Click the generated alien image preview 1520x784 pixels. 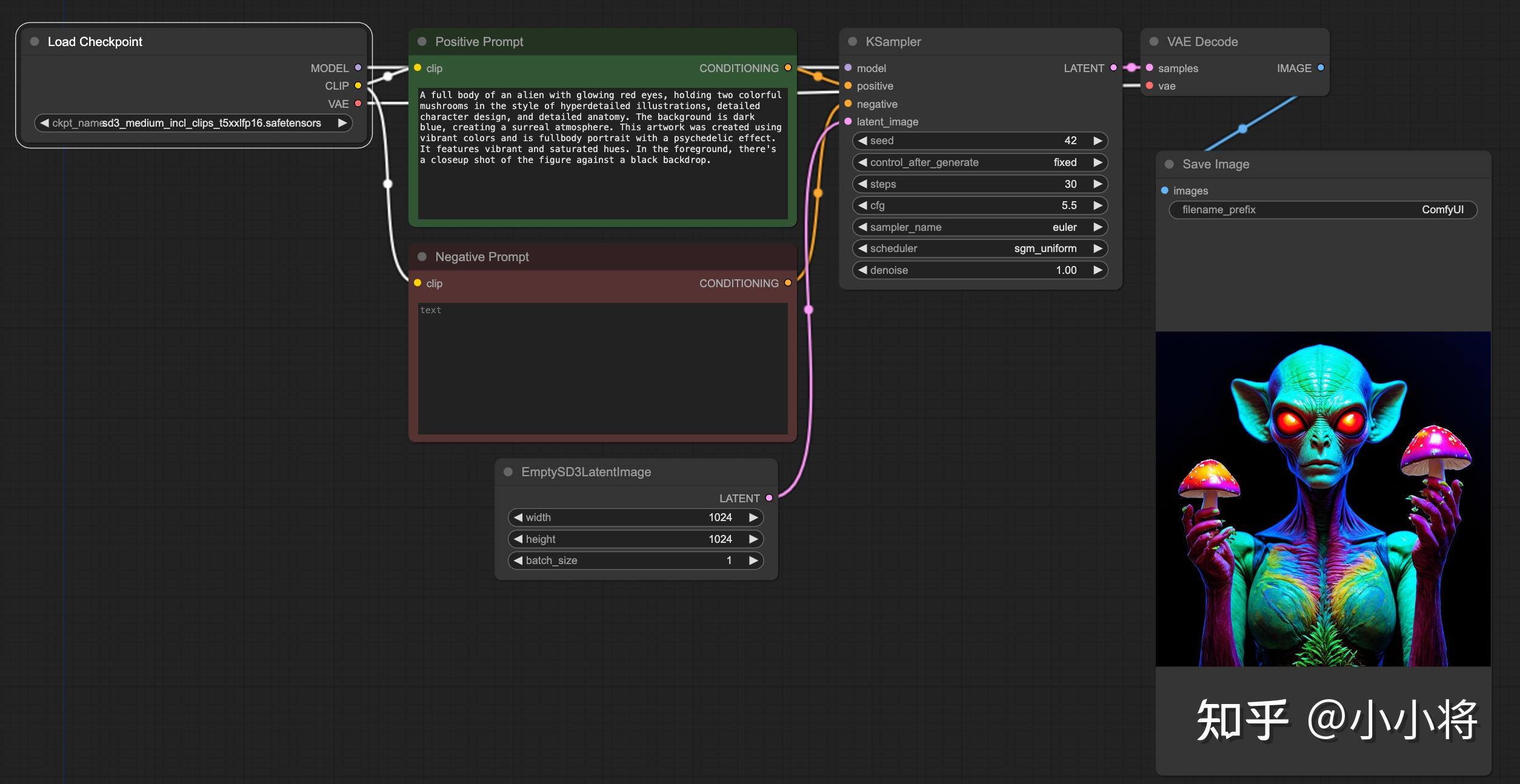tap(1322, 499)
